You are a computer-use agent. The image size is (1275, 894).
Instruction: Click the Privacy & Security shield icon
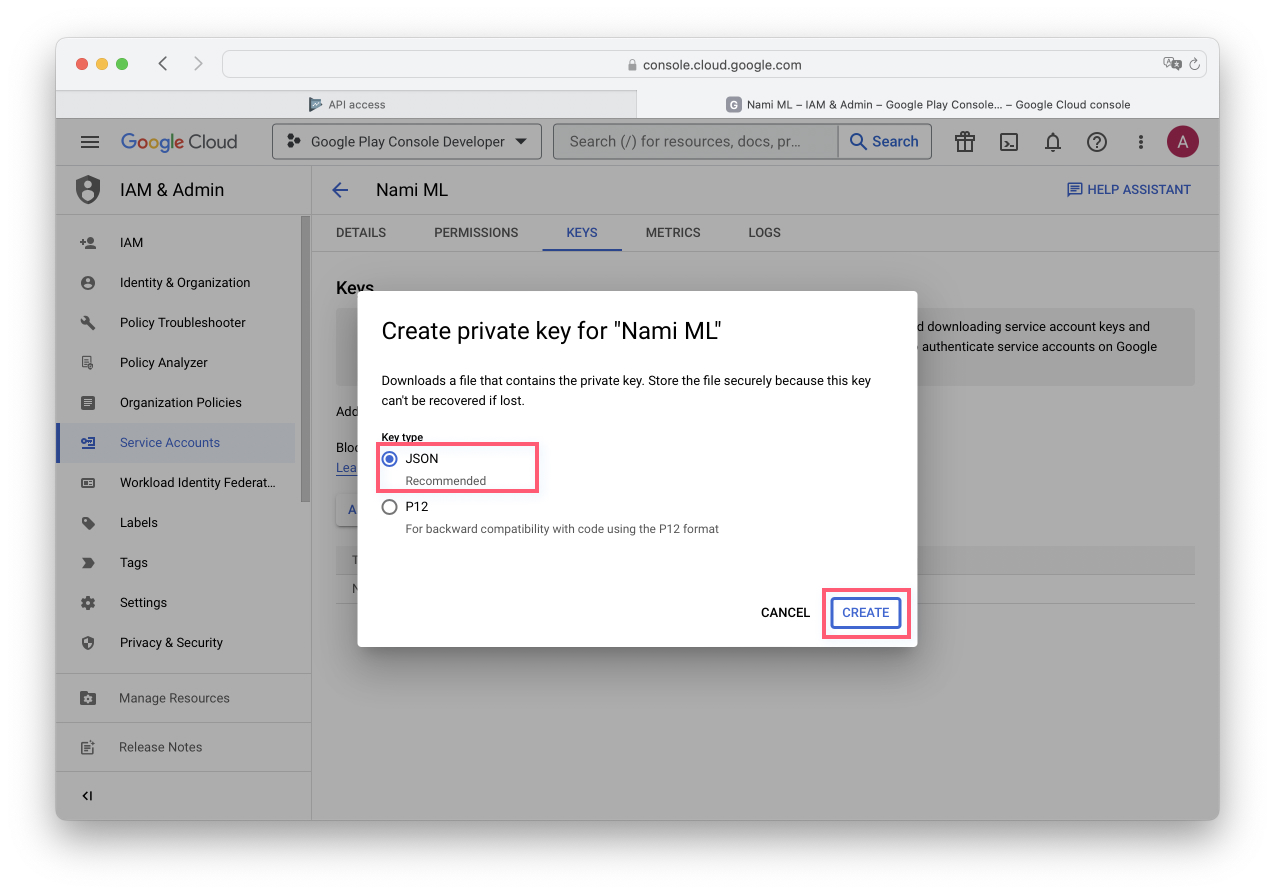(x=88, y=643)
